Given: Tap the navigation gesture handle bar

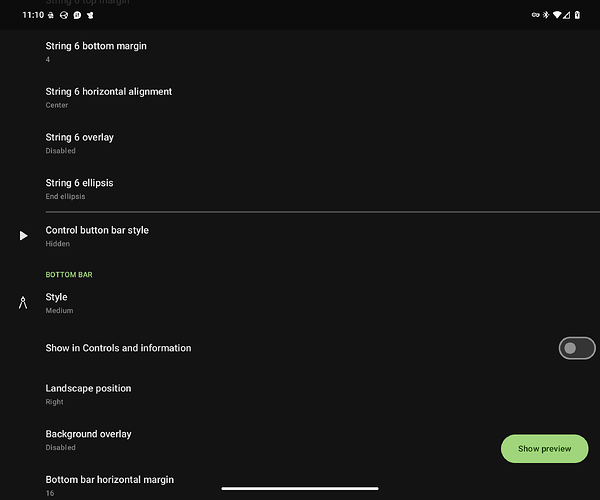Looking at the screenshot, I should (x=300, y=489).
